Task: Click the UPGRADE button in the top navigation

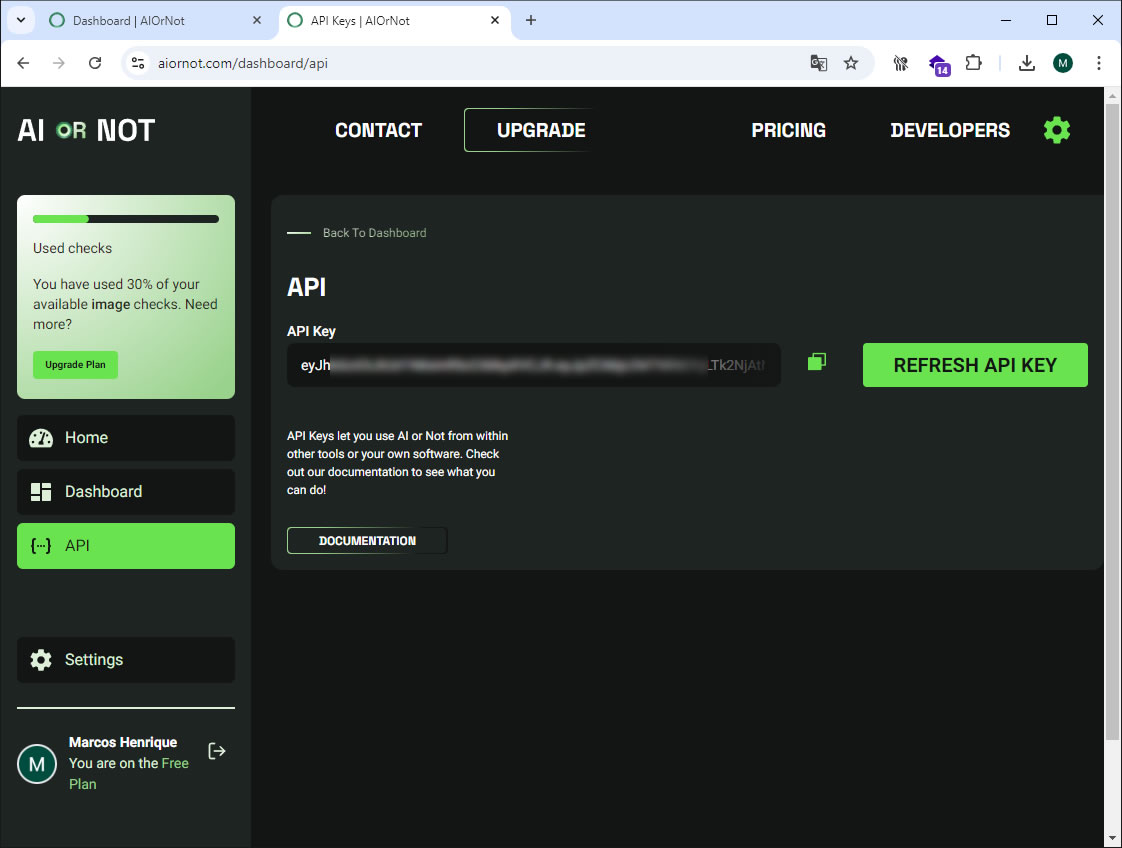Action: point(541,130)
